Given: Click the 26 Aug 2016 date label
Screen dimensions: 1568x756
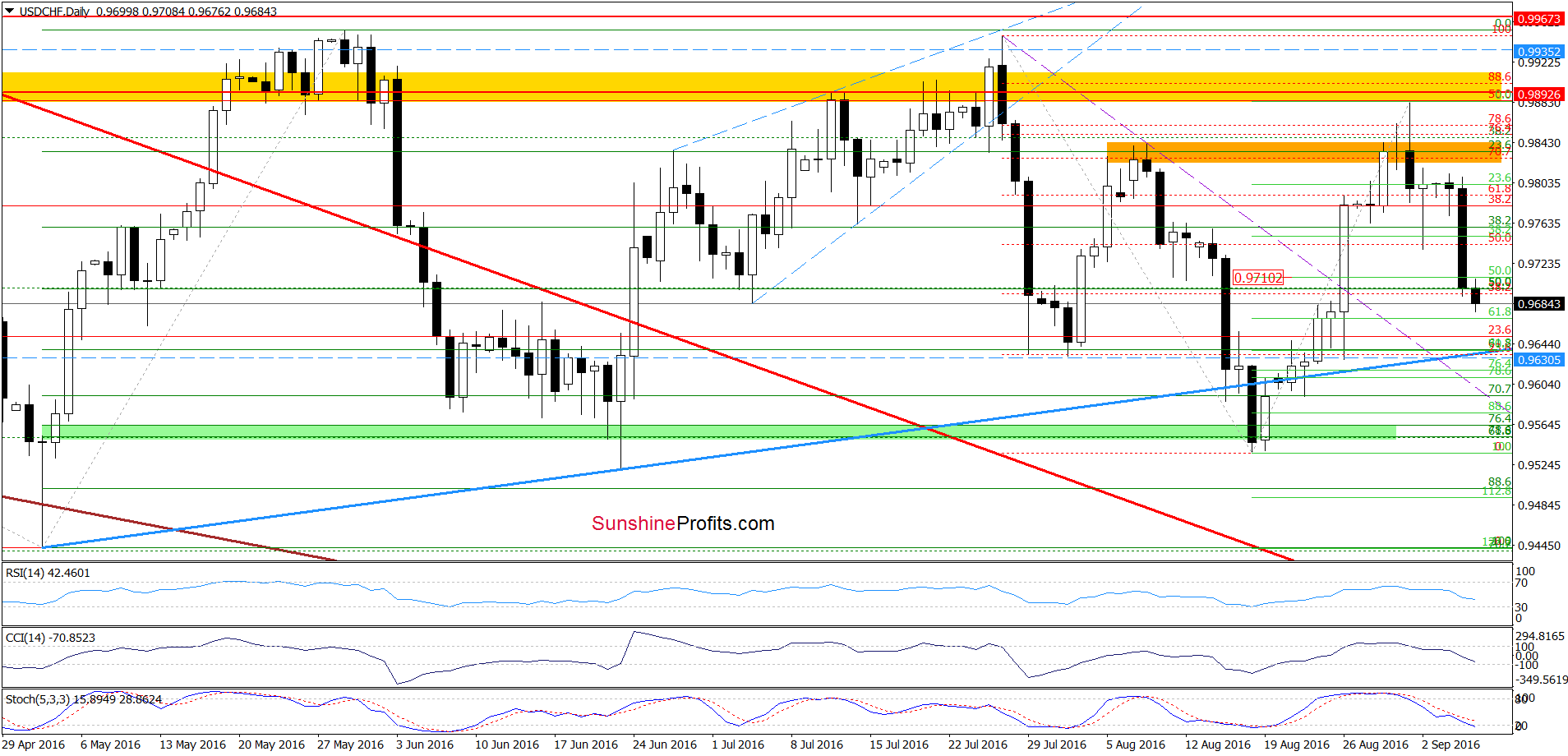Looking at the screenshot, I should click(1376, 744).
